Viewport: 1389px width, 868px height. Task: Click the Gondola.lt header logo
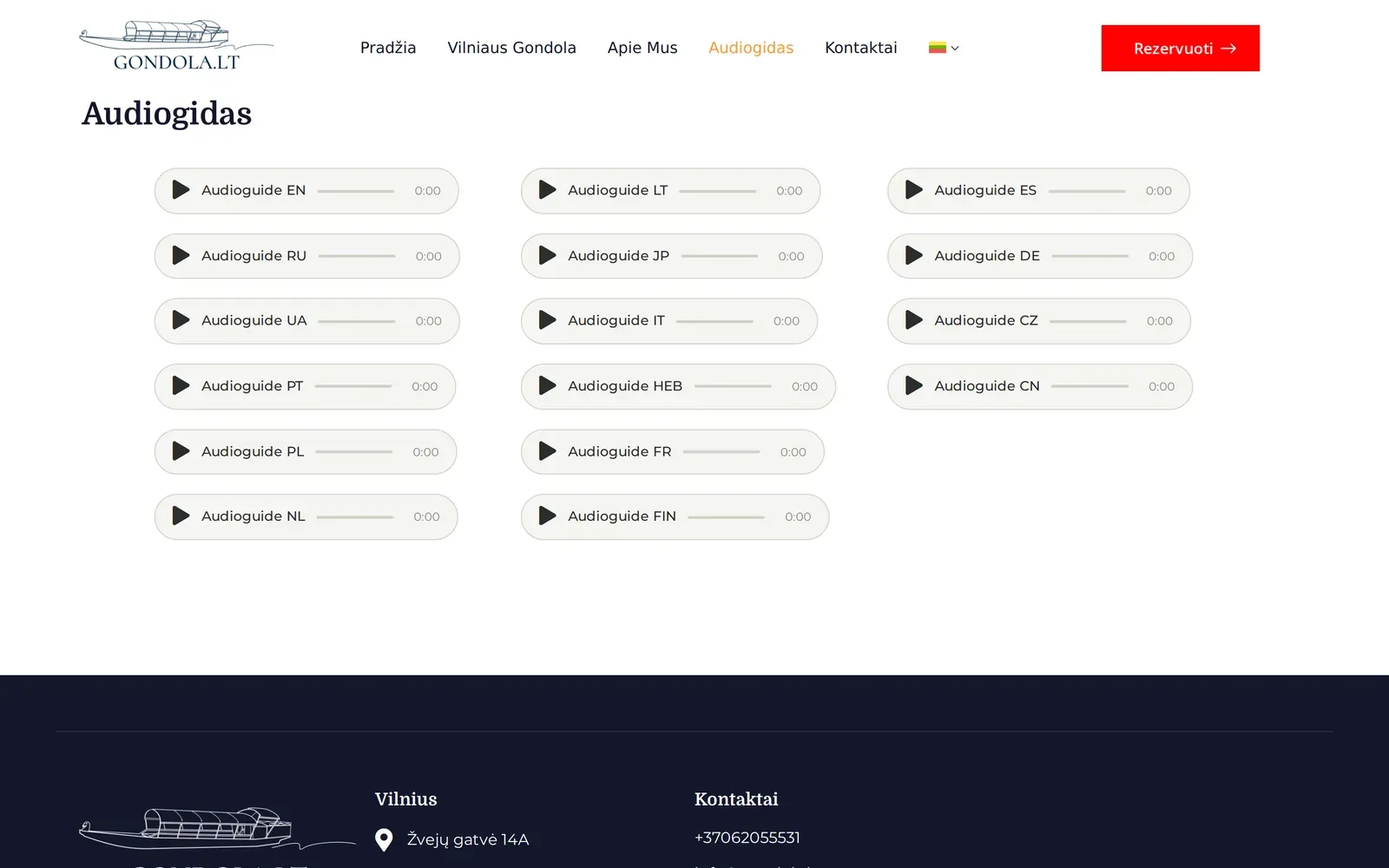click(x=176, y=45)
